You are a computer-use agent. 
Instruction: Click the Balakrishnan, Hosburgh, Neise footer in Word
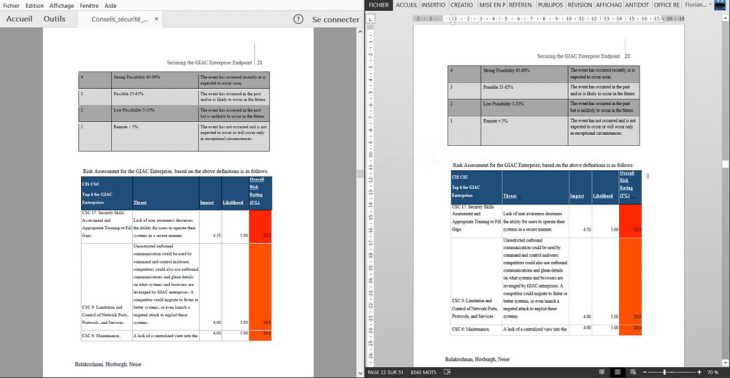click(477, 359)
